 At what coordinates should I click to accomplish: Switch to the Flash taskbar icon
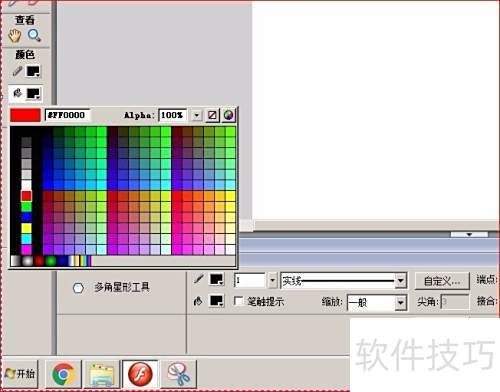pos(140,374)
